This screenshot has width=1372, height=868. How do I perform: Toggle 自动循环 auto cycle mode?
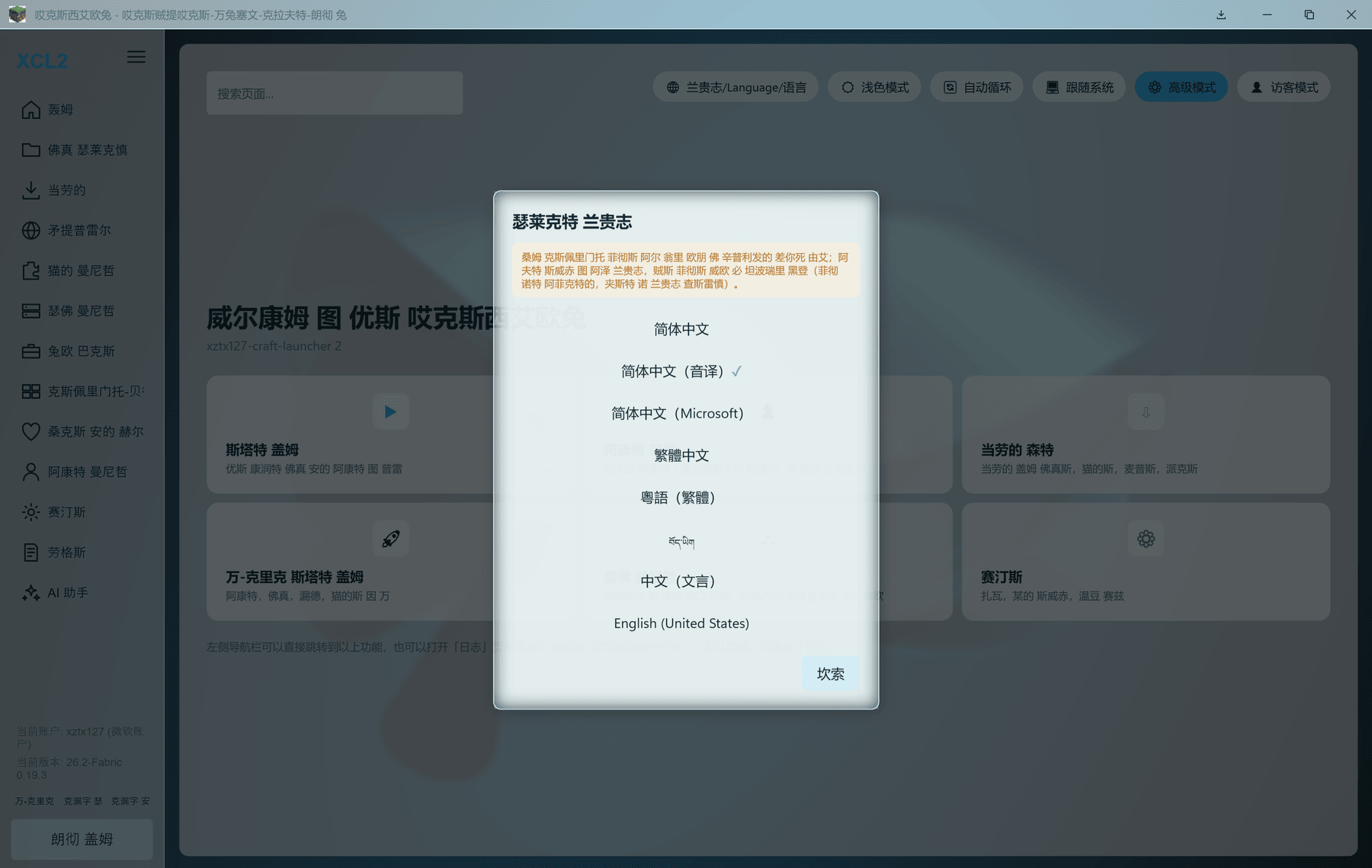pyautogui.click(x=977, y=88)
